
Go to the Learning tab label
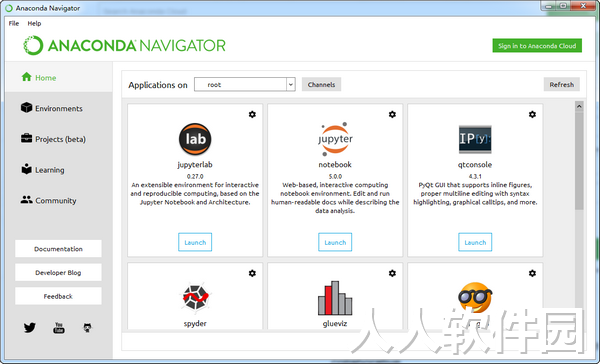(x=50, y=170)
